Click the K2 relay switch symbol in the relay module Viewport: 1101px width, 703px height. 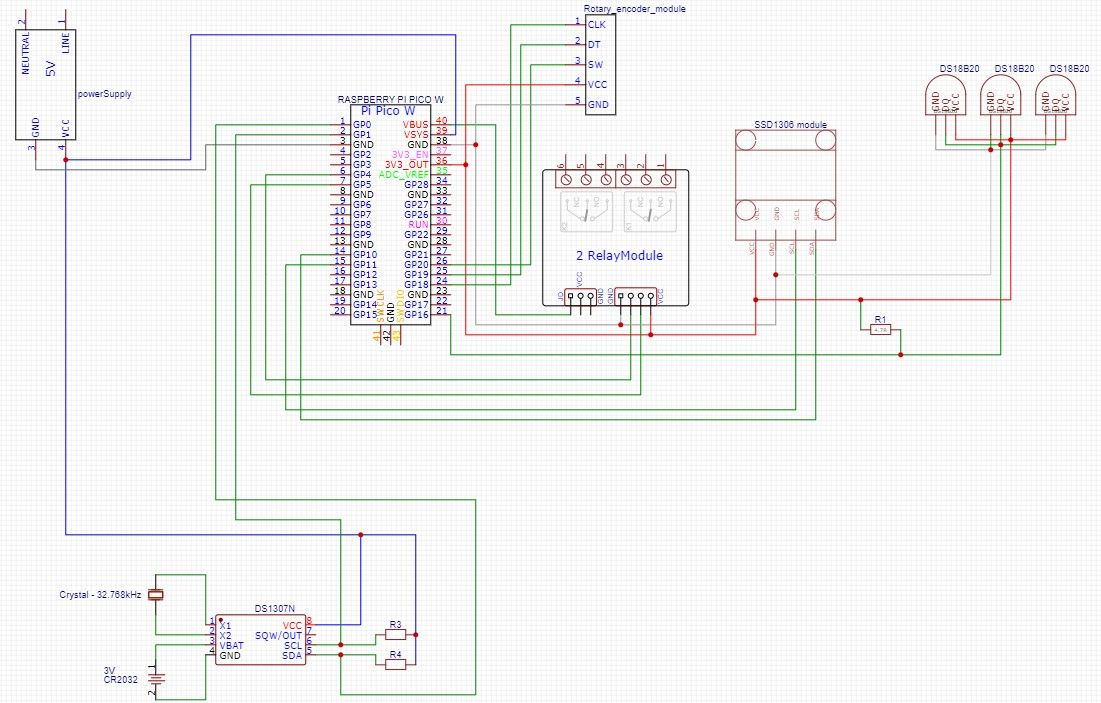586,212
